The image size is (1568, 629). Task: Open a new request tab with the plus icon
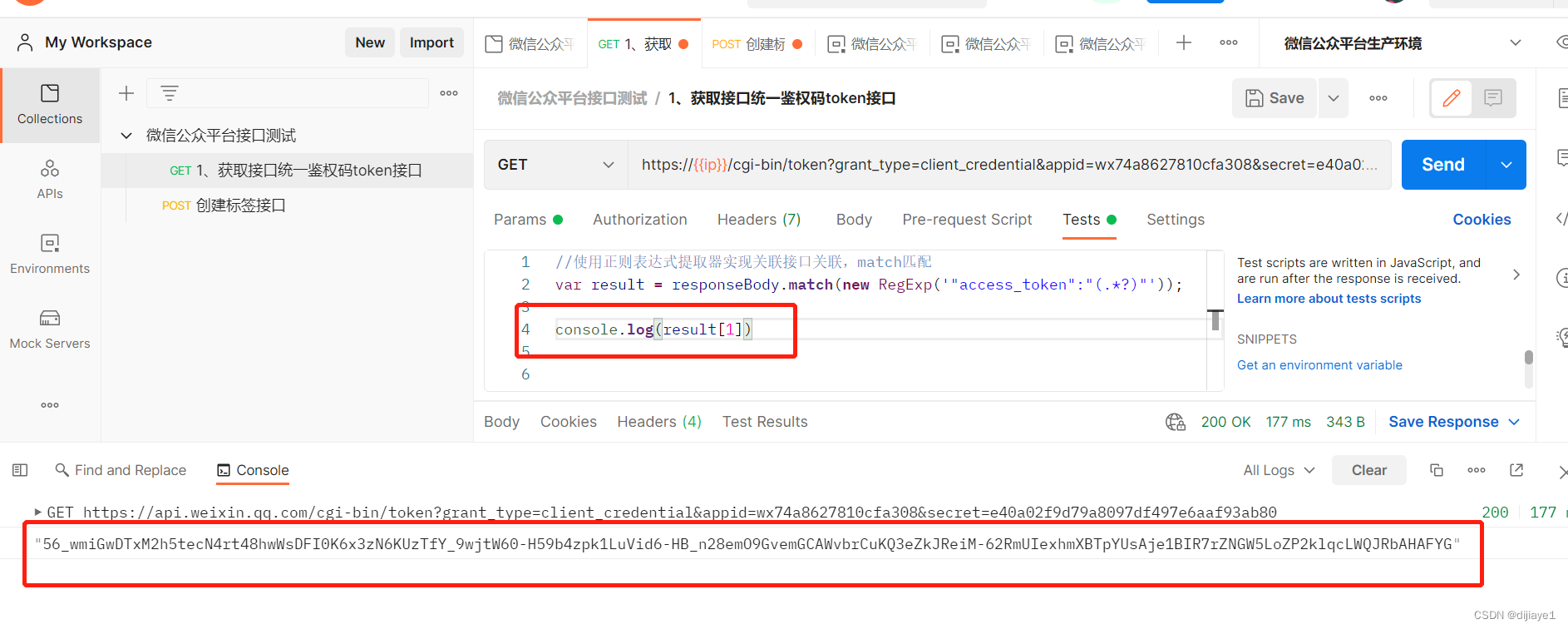(x=1184, y=42)
